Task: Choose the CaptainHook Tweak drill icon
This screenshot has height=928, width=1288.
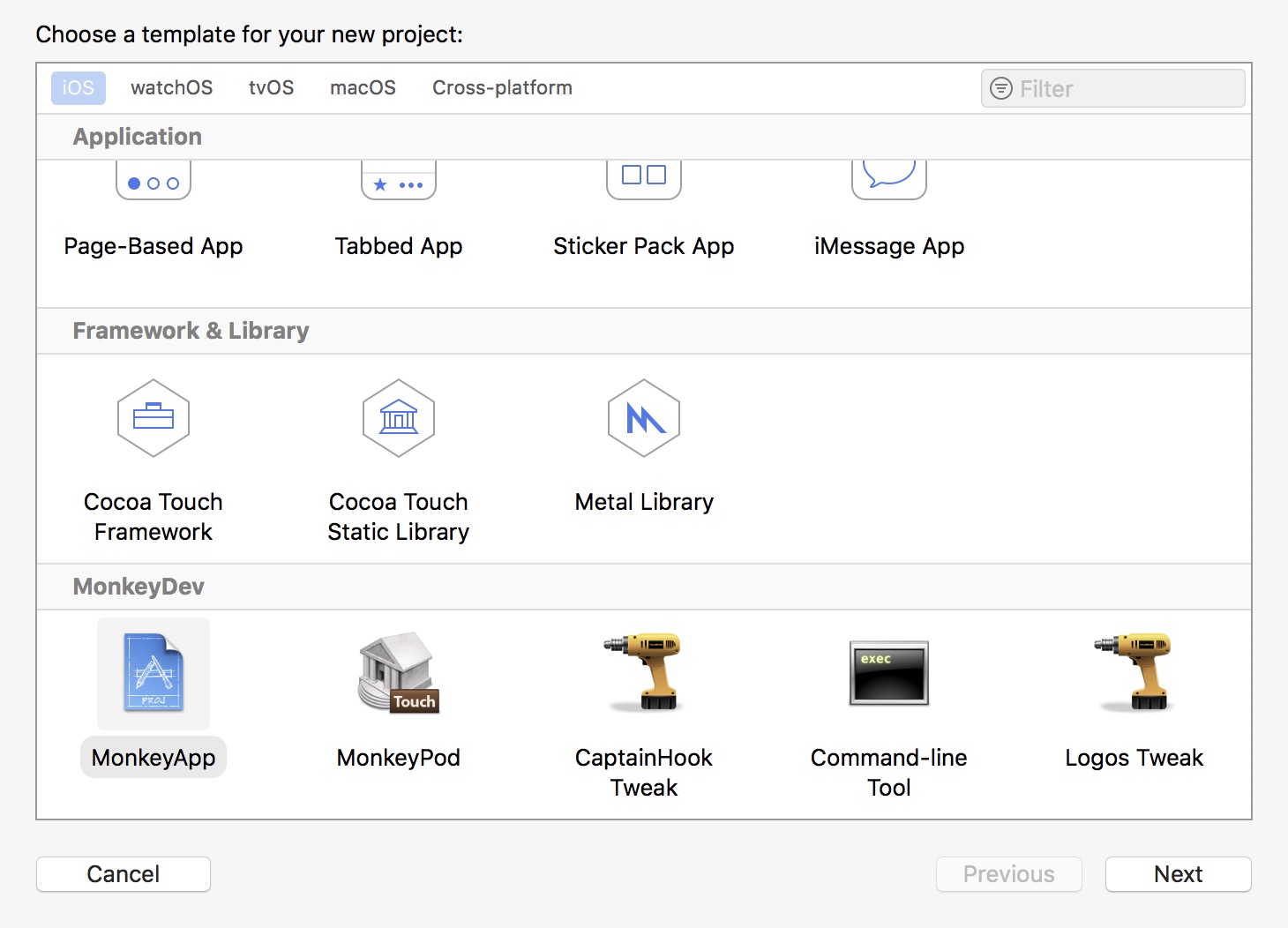Action: point(644,672)
